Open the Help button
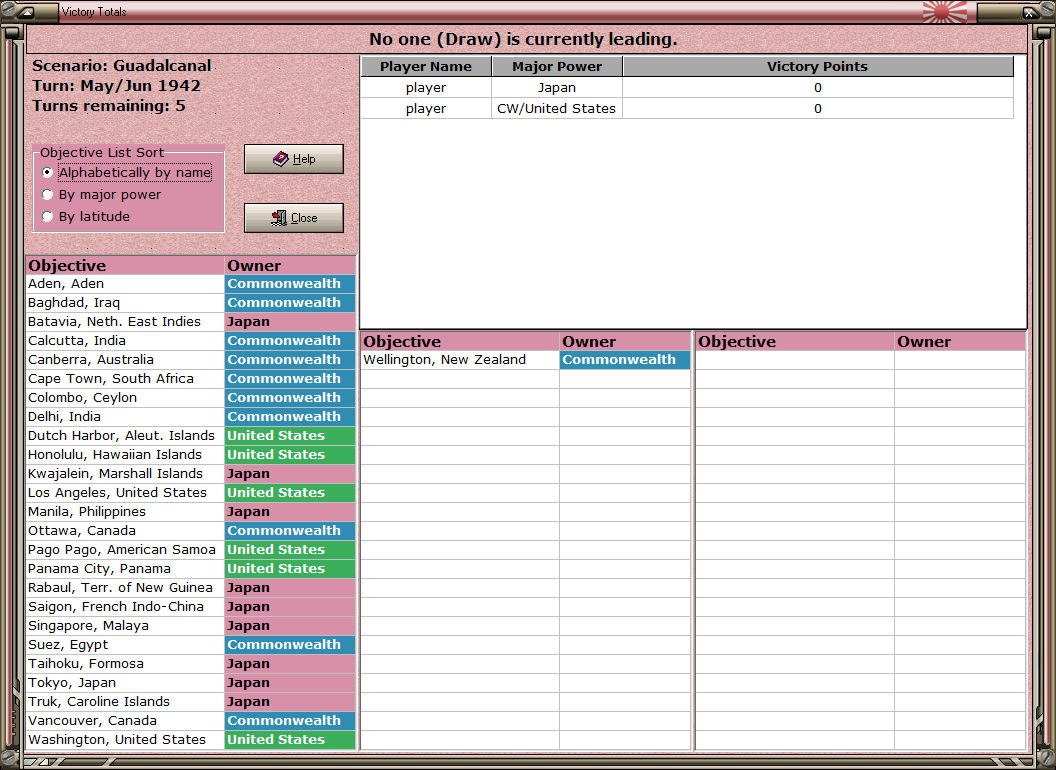This screenshot has height=770, width=1056. [294, 159]
